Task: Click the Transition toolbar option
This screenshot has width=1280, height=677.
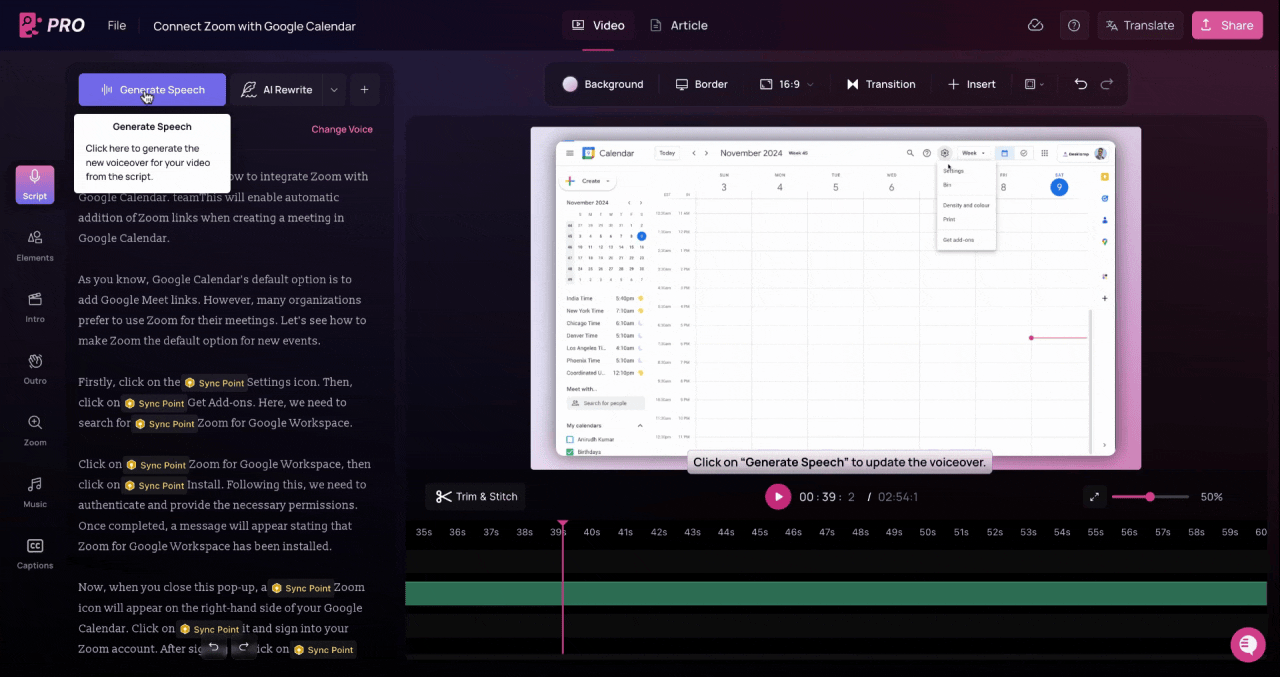Action: (880, 84)
